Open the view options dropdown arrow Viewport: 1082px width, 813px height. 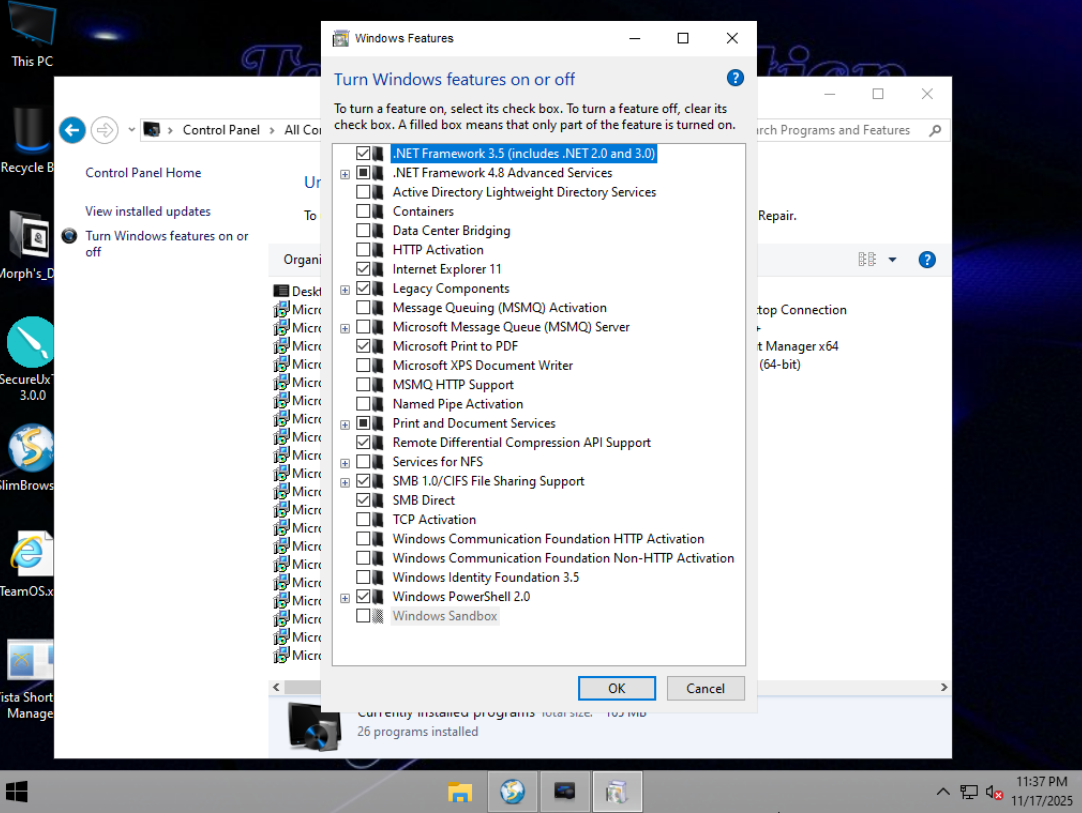[892, 260]
